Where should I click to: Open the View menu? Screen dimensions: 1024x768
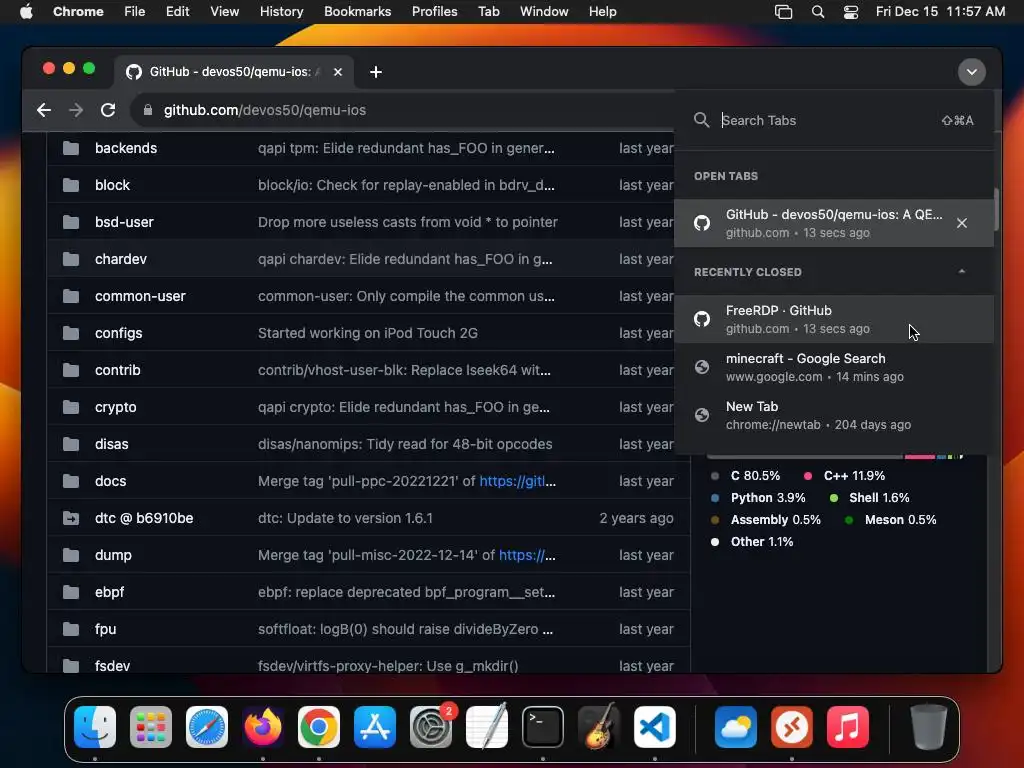[224, 12]
